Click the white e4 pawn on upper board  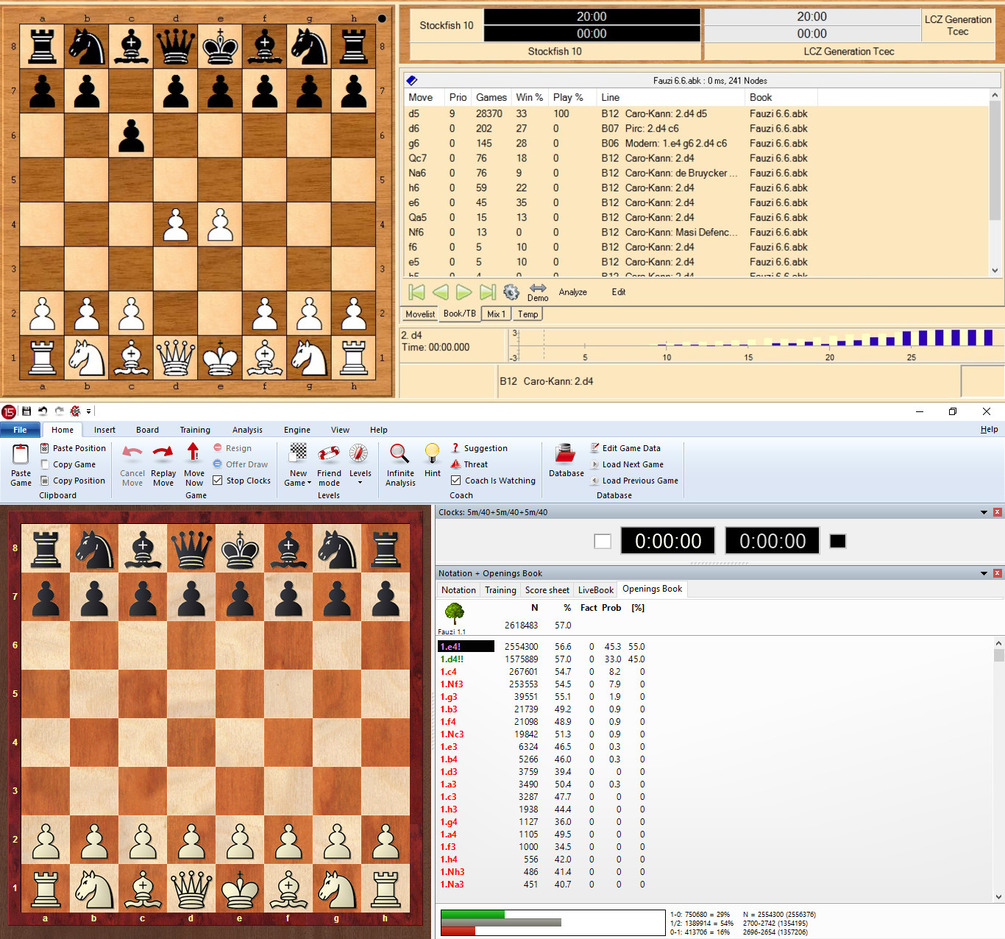[220, 225]
